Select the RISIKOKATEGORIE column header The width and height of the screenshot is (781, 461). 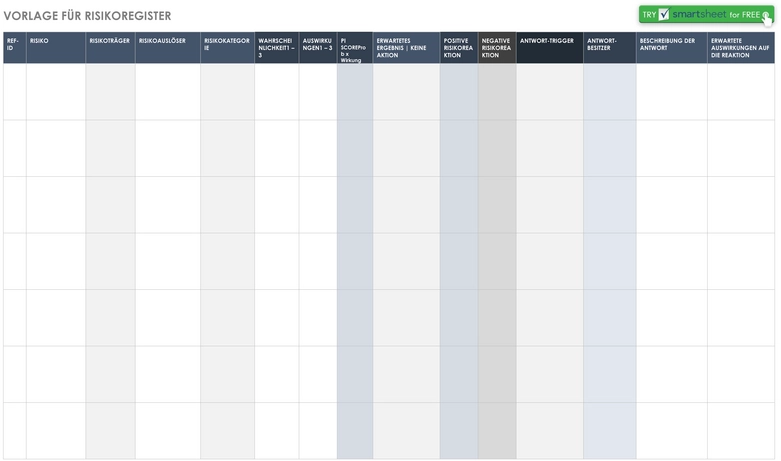pos(228,48)
